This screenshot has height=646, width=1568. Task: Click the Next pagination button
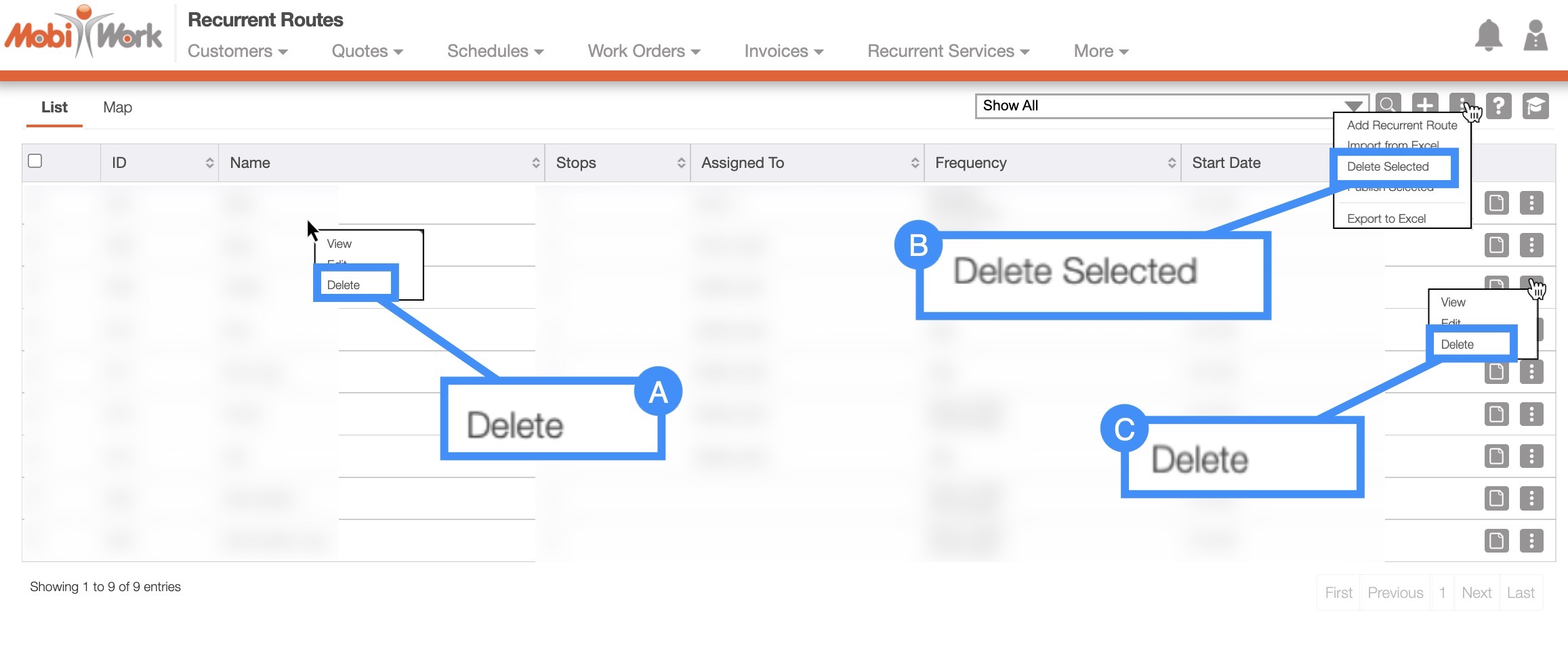[x=1476, y=593]
